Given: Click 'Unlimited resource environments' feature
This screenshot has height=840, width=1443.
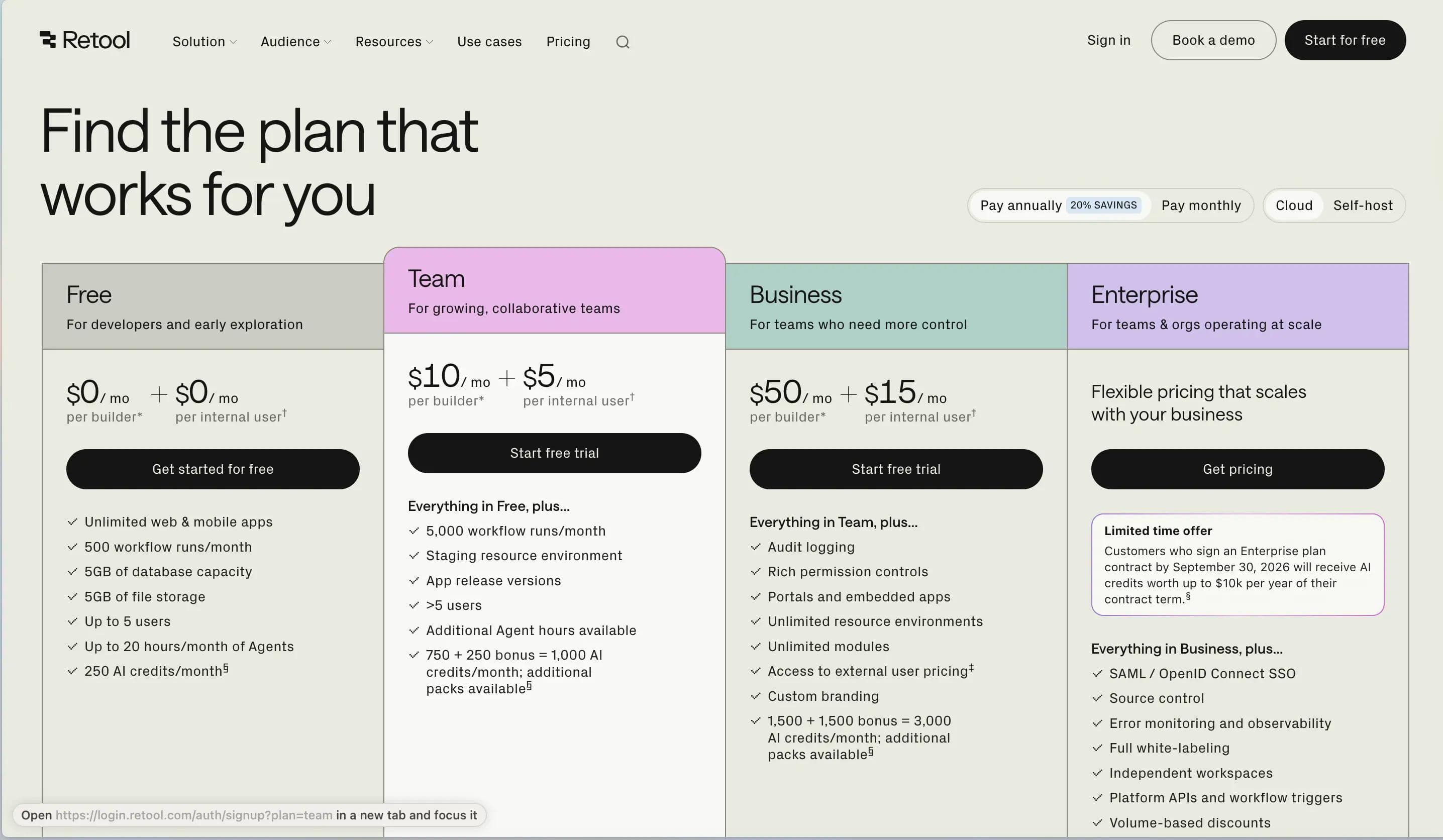Looking at the screenshot, I should [875, 621].
